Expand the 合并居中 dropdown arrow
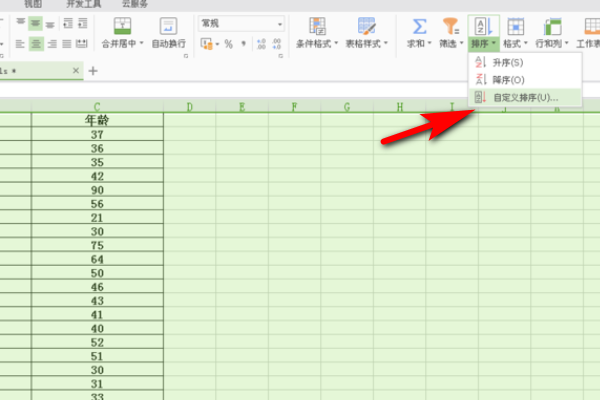The image size is (600, 400). click(x=142, y=43)
